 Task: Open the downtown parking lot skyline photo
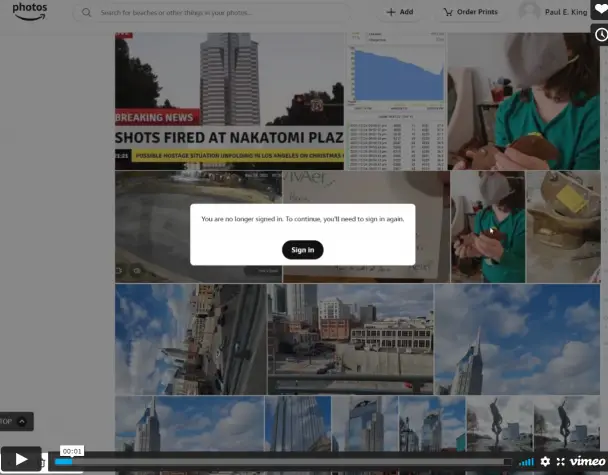(x=351, y=339)
